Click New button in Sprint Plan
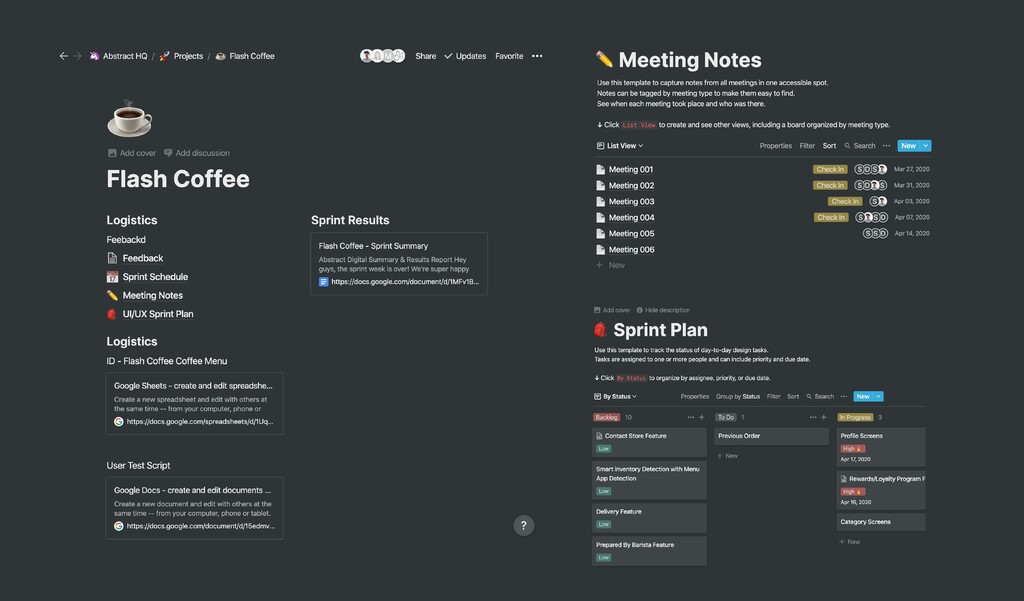The height and width of the screenshot is (601, 1024). (x=863, y=397)
